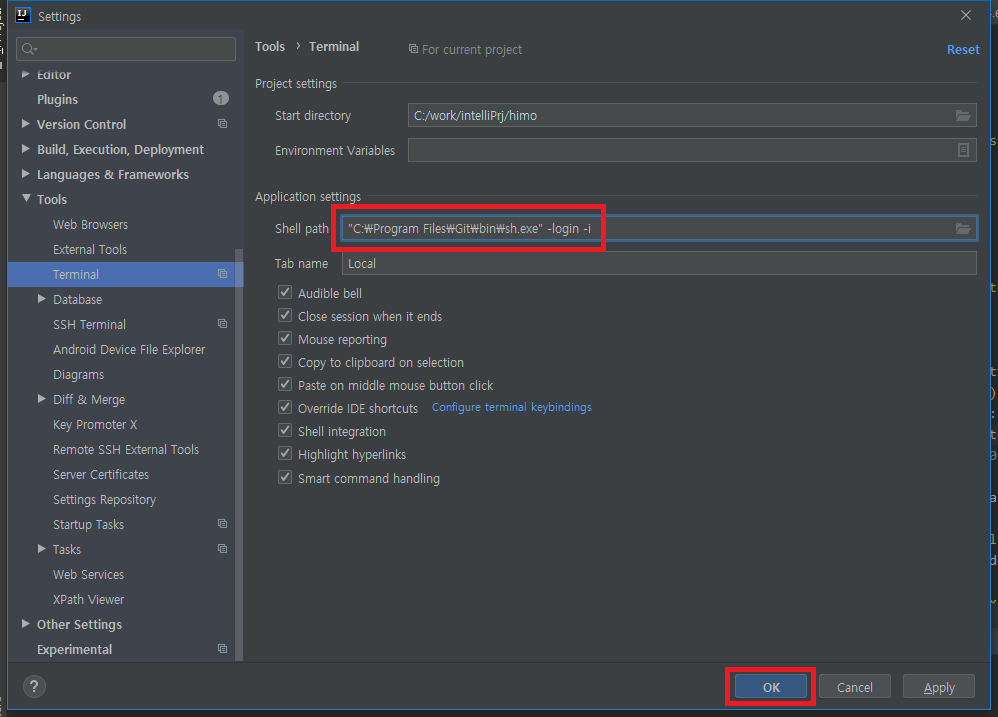Toggle the Audible bell checkbox
Screen dimensions: 998x717
tap(285, 293)
